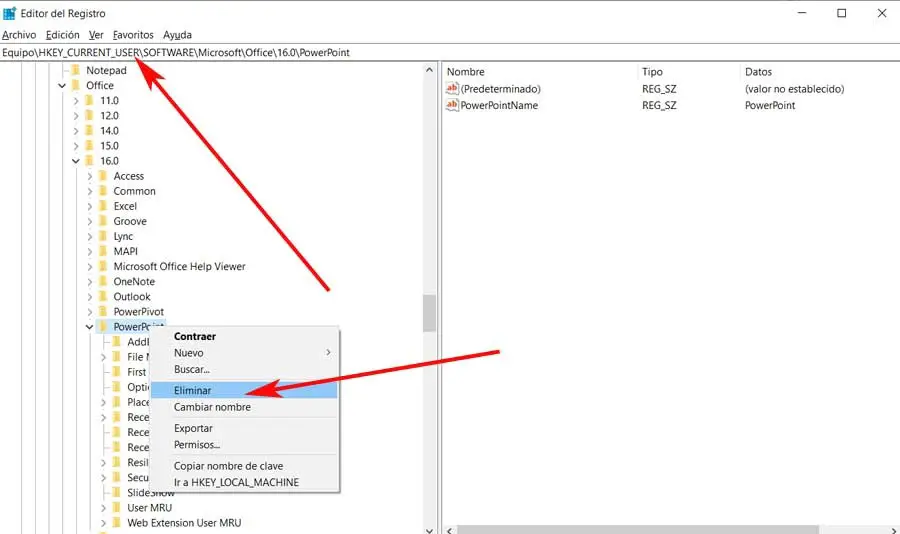Viewport: 900px width, 534px height.
Task: Expand the 15.0 tree node
Action: (x=76, y=146)
